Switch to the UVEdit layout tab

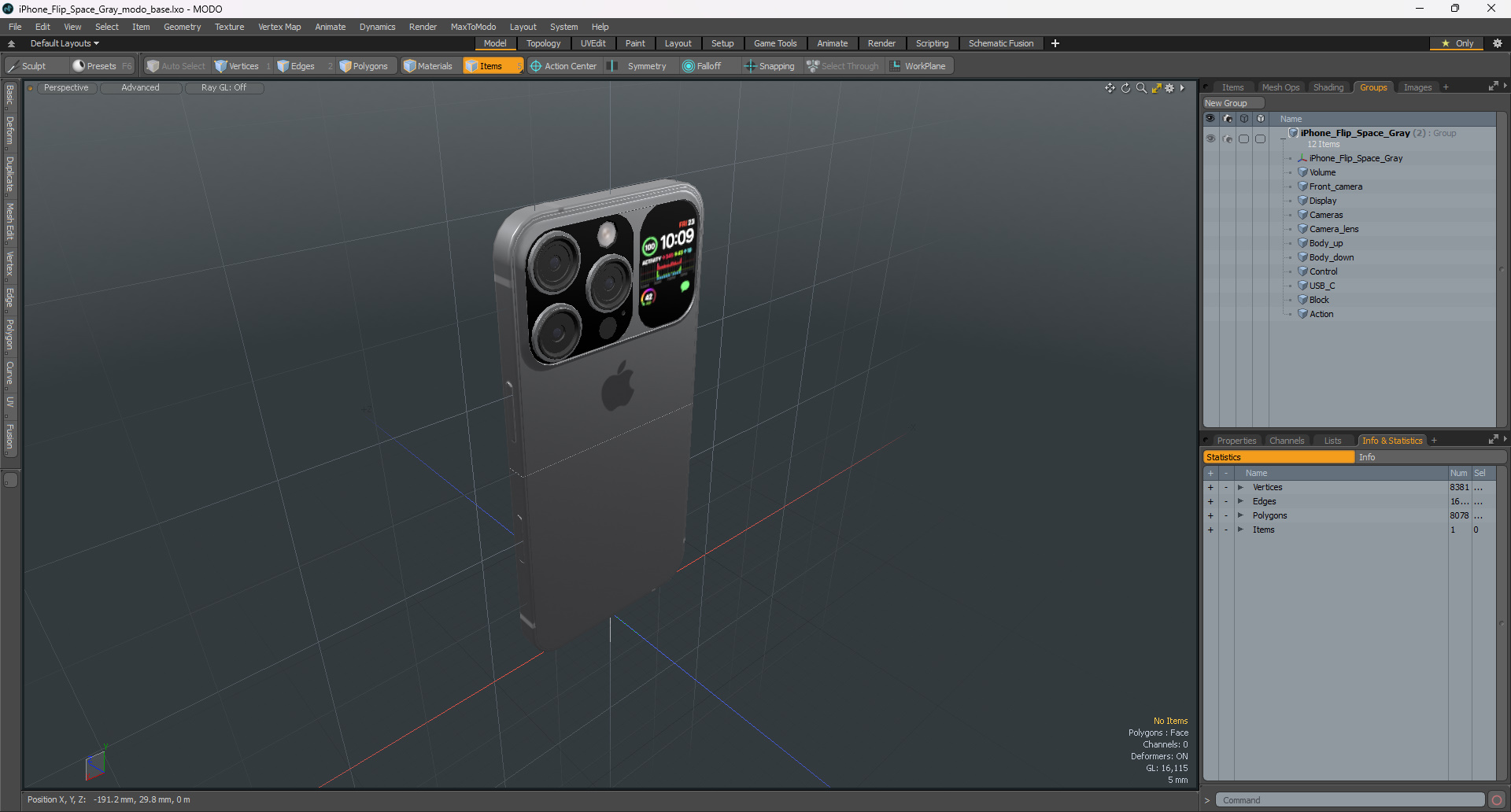coord(593,43)
